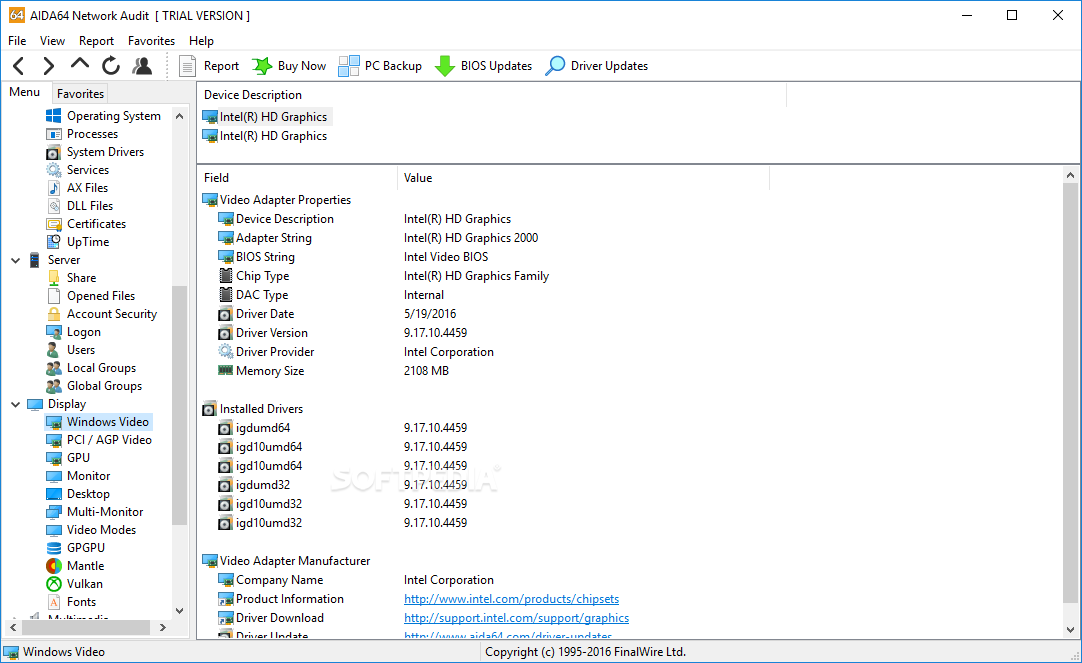This screenshot has width=1082, height=663.
Task: Open the View menu
Action: pyautogui.click(x=52, y=41)
